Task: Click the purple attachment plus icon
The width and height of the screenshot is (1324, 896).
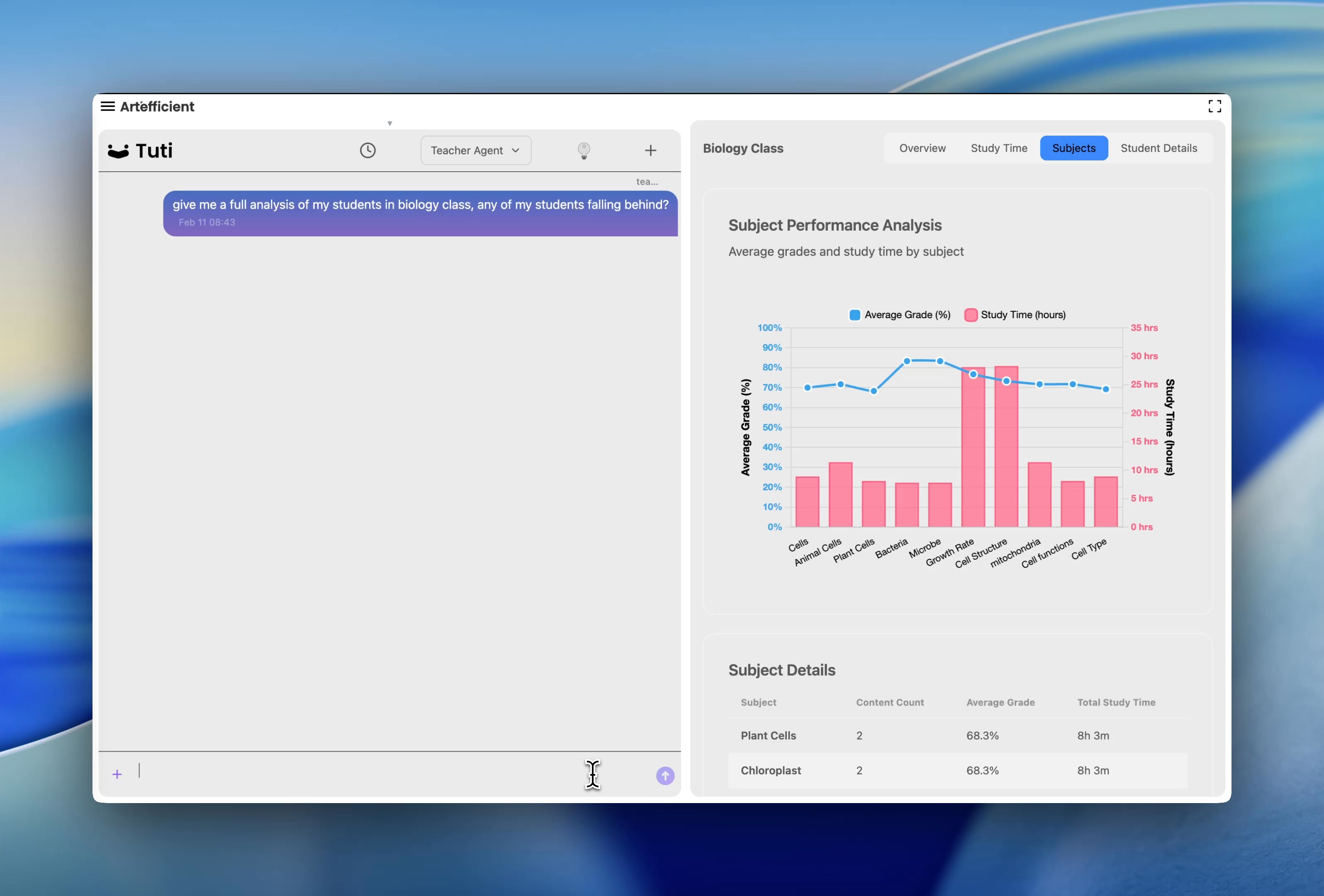Action: click(x=117, y=774)
